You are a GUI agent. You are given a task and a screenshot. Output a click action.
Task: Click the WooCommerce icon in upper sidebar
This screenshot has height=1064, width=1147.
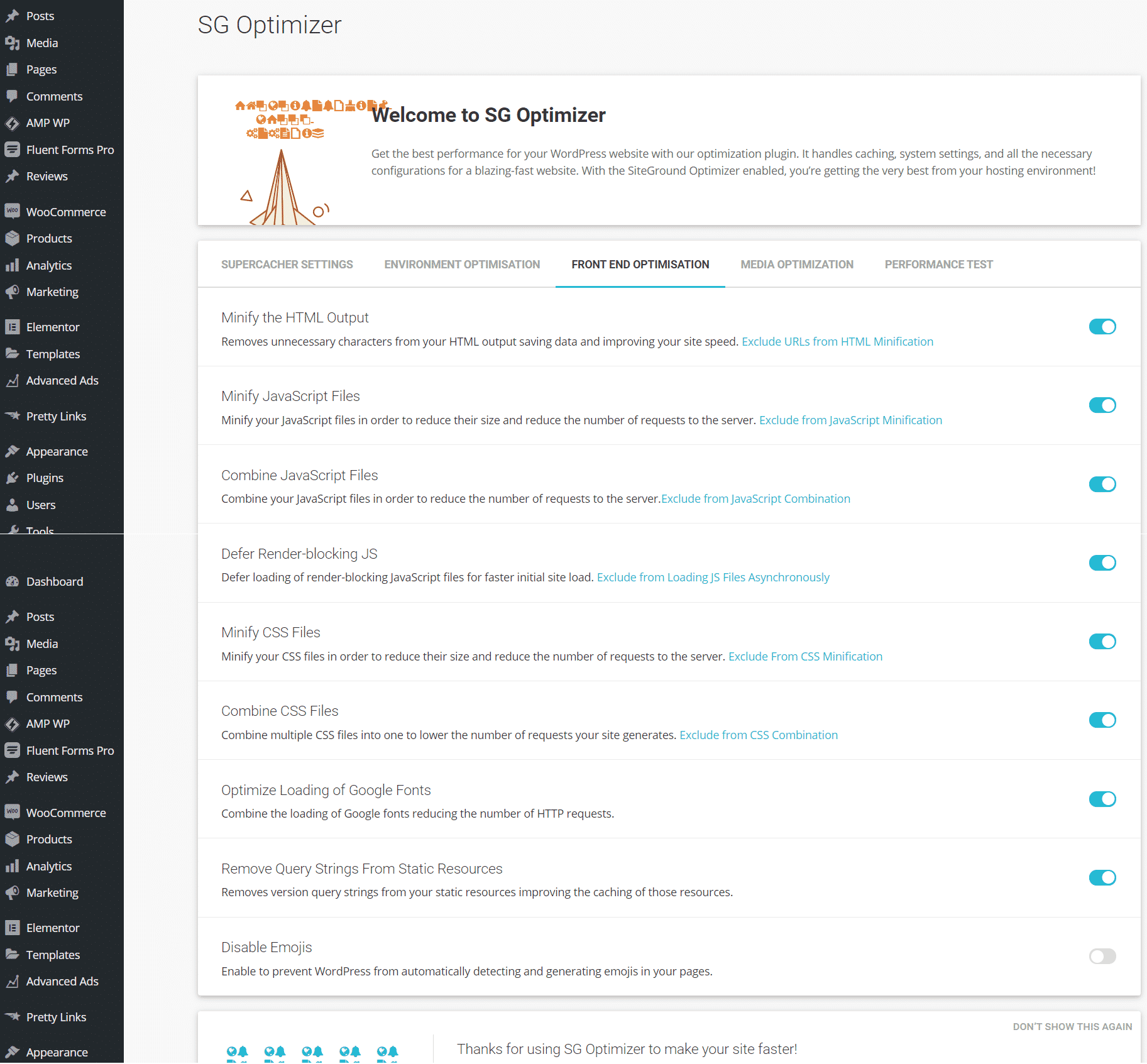tap(12, 212)
